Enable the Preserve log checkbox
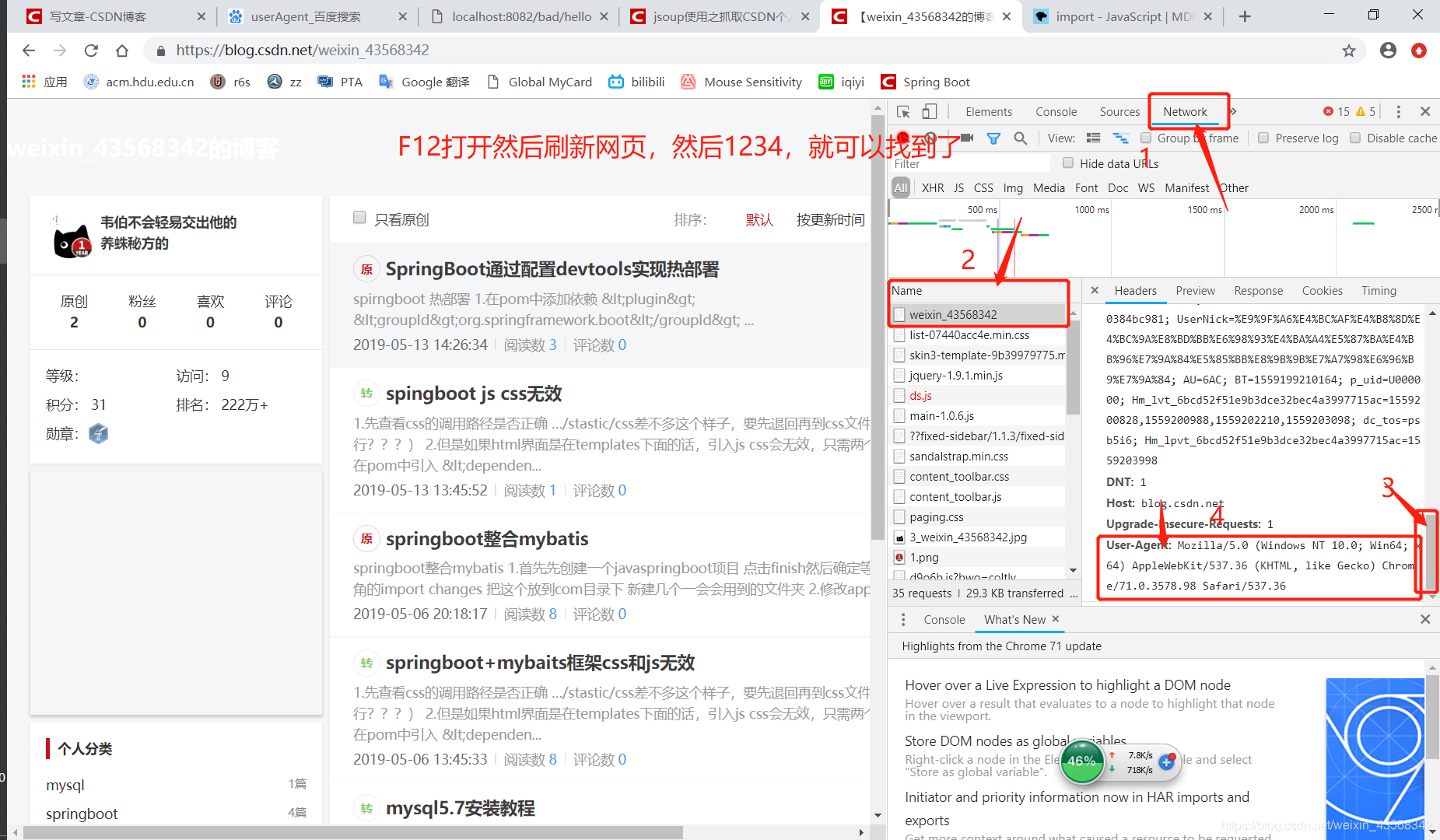Screen dimensions: 1440x840 (x=1263, y=138)
